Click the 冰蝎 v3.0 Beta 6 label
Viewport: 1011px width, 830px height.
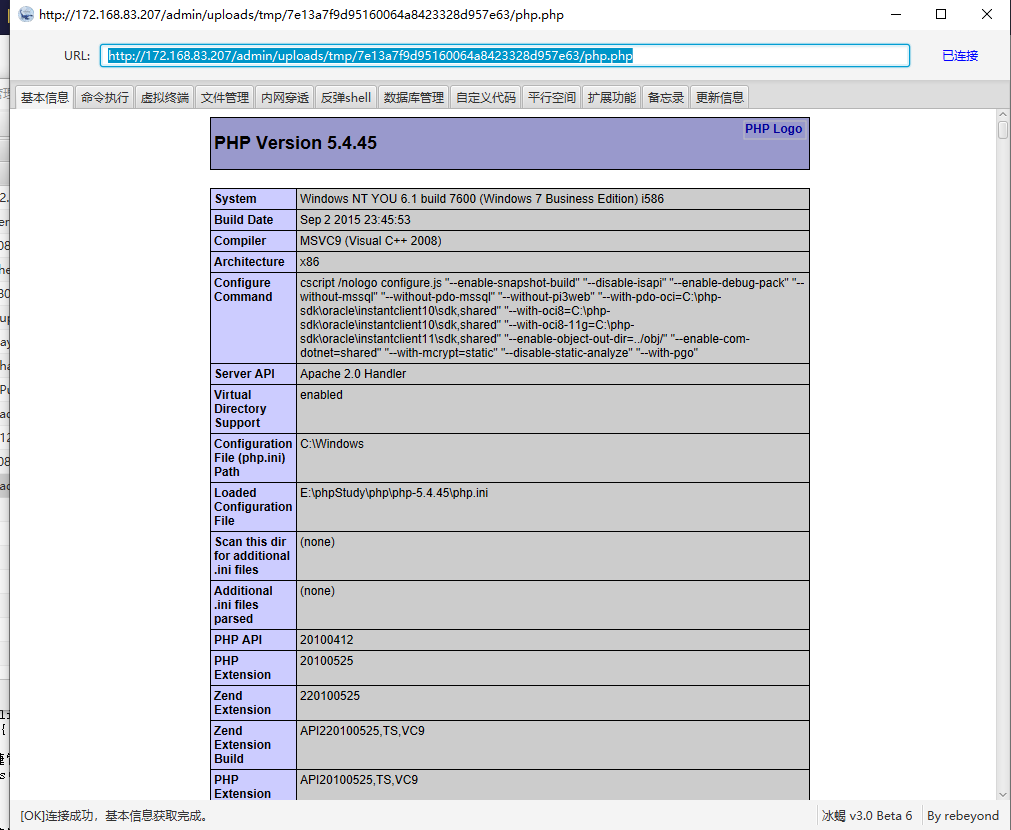[x=867, y=816]
